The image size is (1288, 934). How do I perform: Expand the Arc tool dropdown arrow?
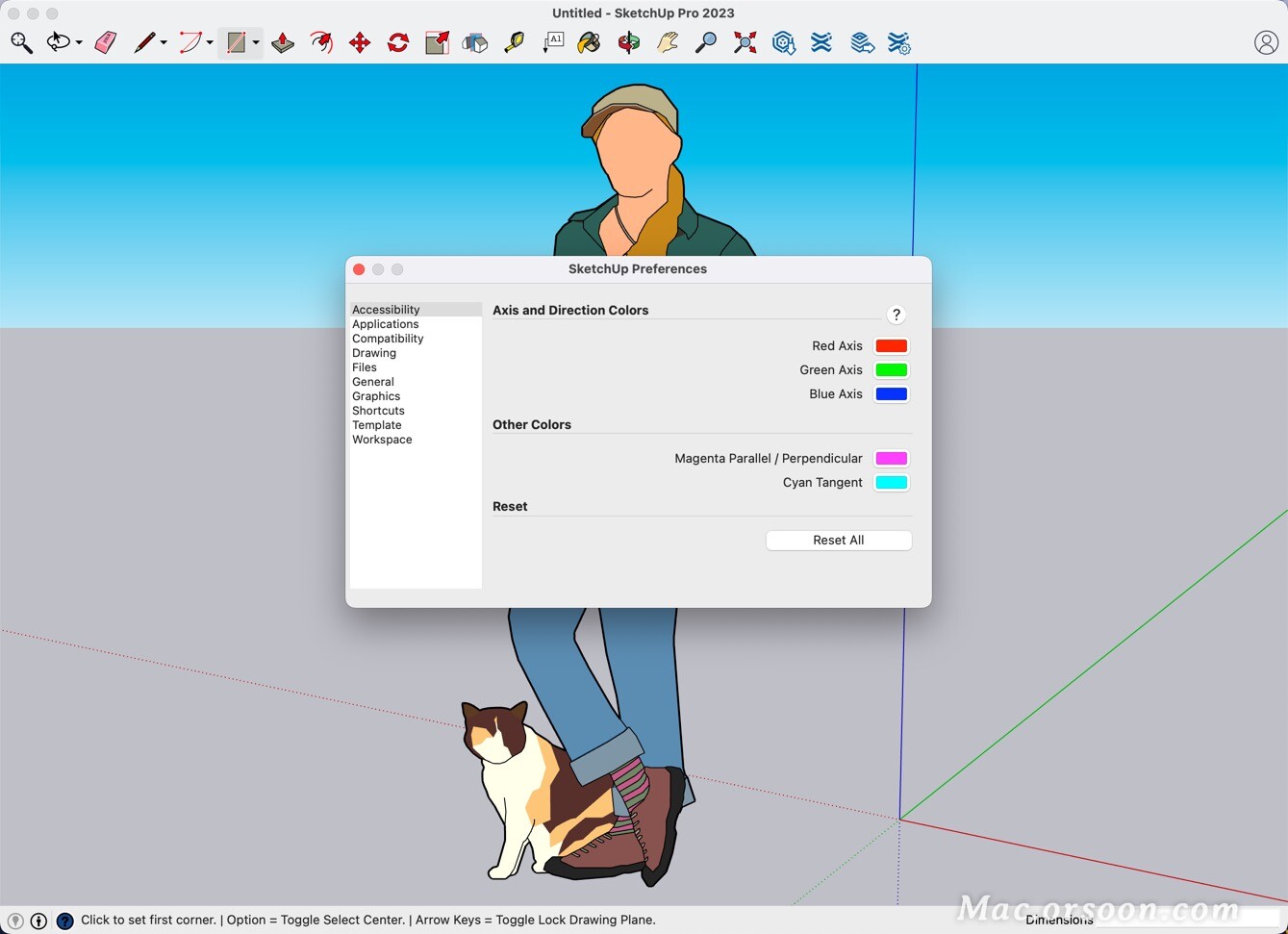210,43
